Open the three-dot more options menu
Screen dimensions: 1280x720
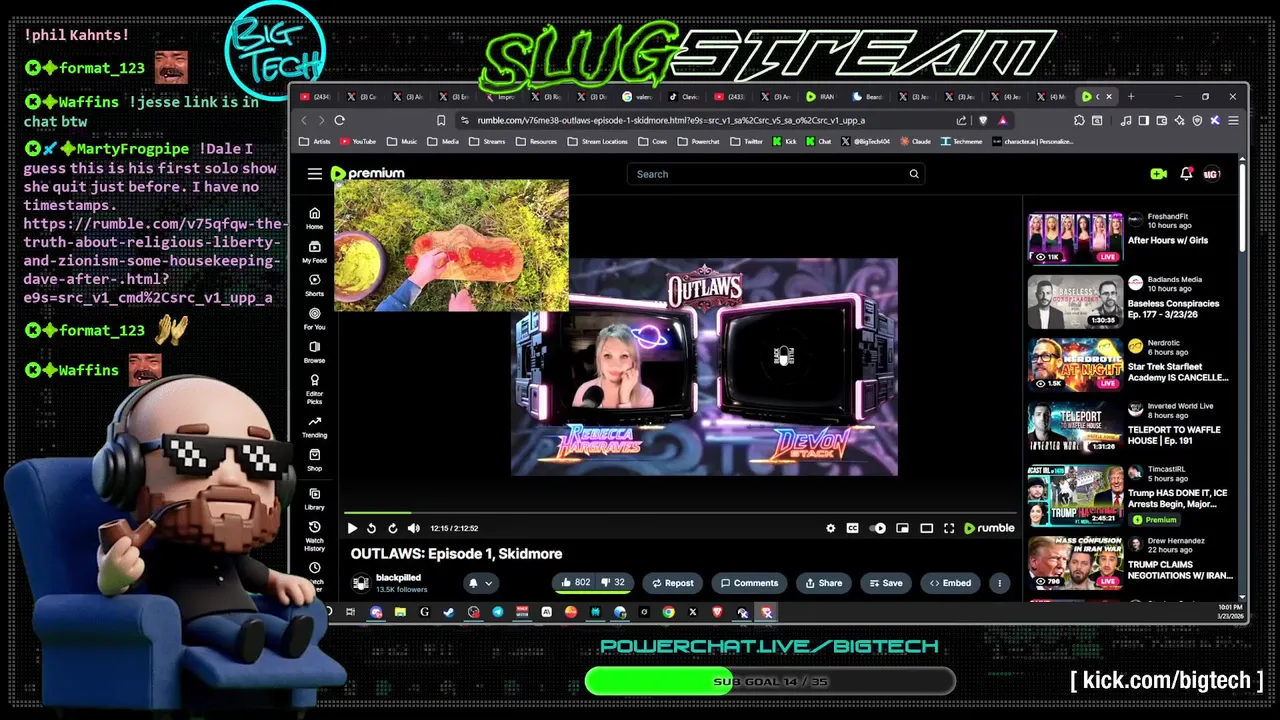pyautogui.click(x=999, y=583)
